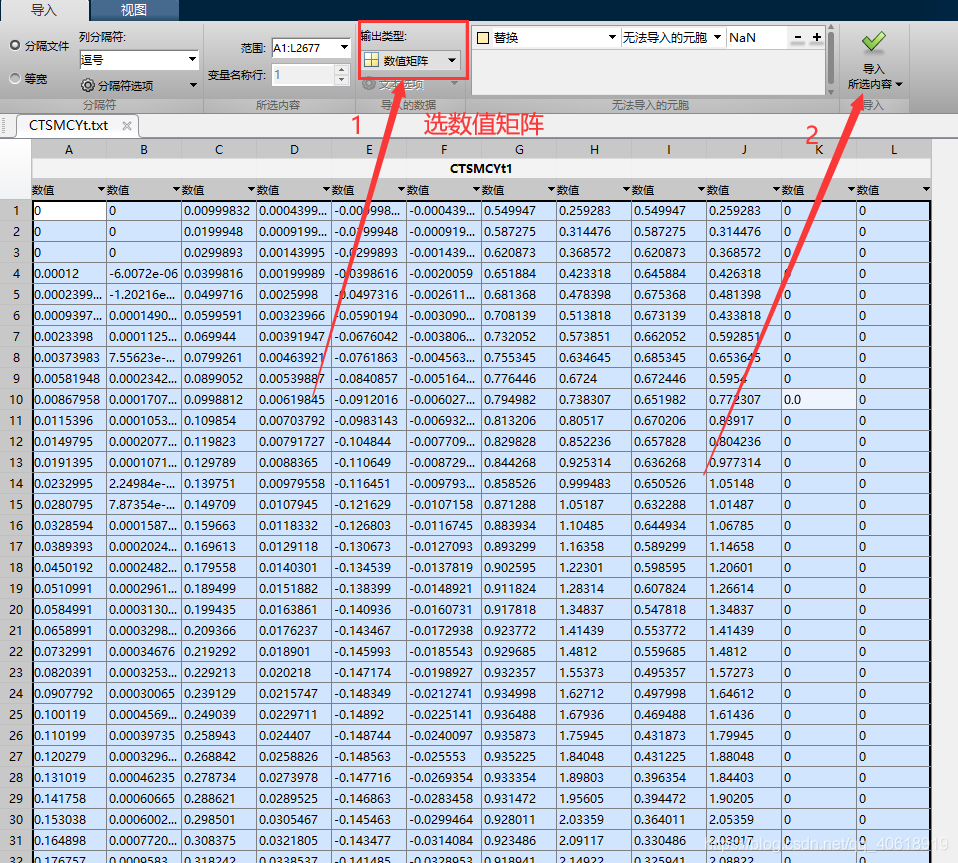Viewport: 958px width, 863px height.
Task: Close the CTSMCYt.txt tab
Action: pyautogui.click(x=126, y=125)
